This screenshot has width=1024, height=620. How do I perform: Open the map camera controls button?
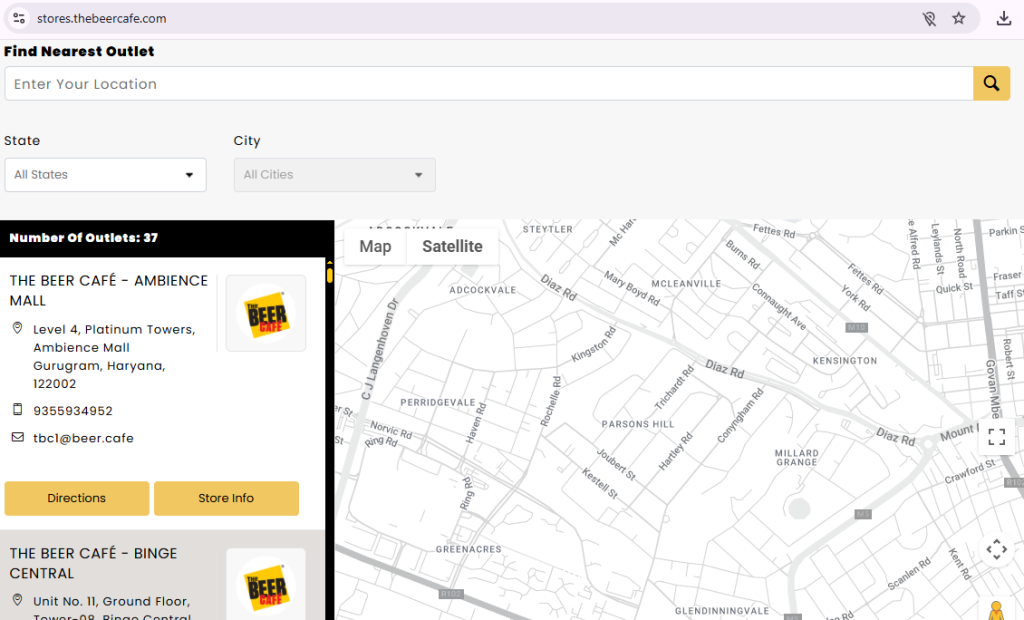(997, 549)
